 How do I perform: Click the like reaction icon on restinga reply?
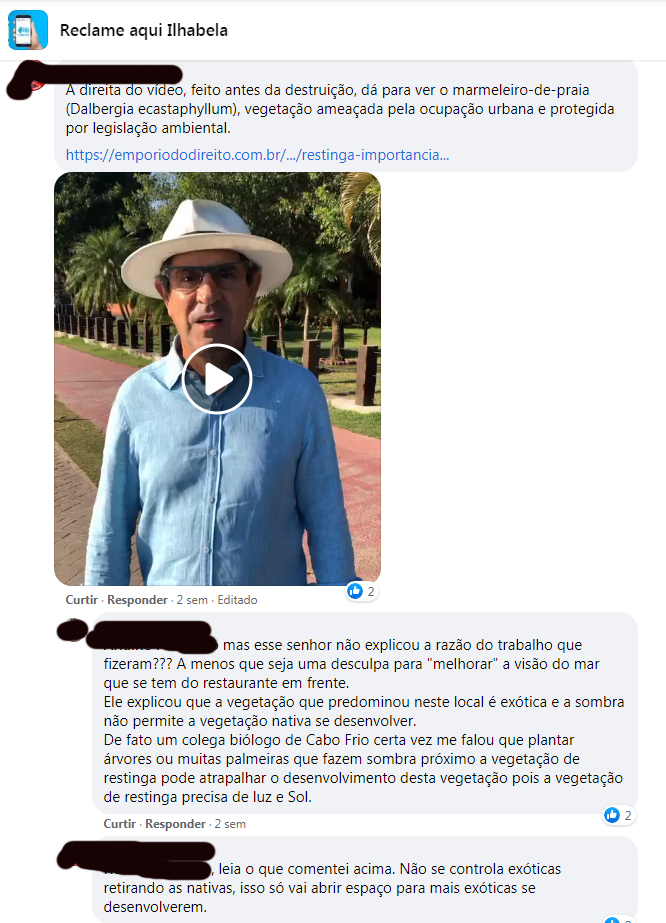(612, 815)
